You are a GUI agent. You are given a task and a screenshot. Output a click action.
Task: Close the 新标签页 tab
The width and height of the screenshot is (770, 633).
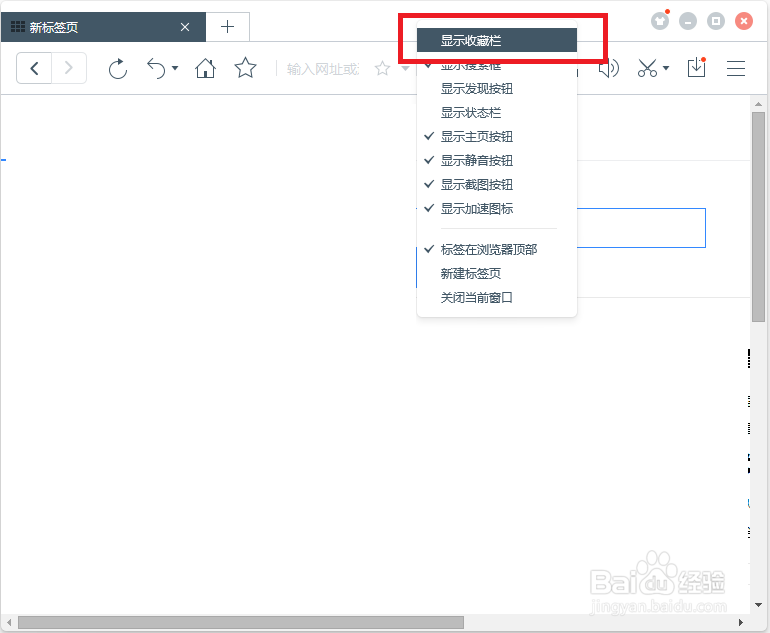[185, 27]
